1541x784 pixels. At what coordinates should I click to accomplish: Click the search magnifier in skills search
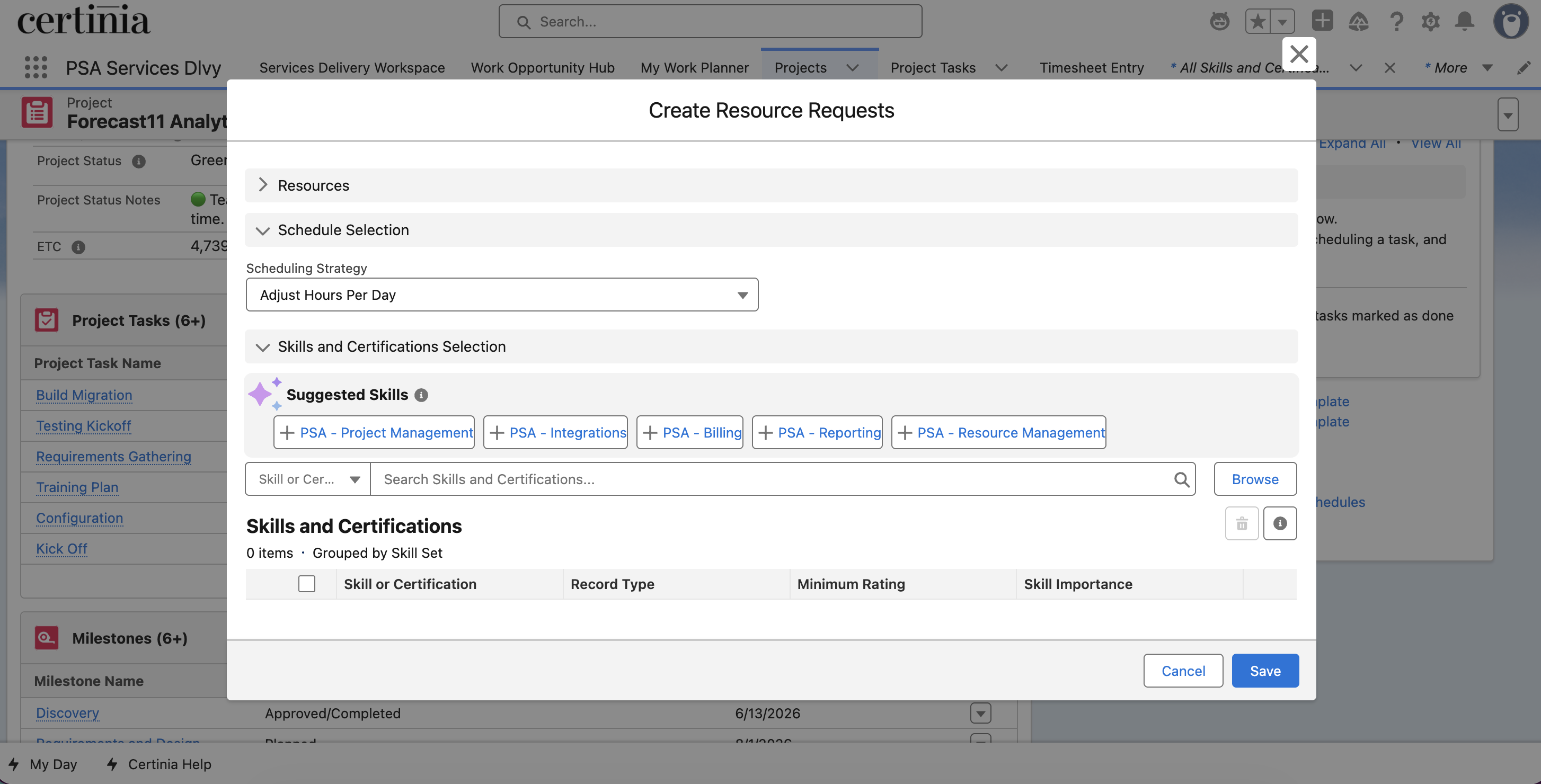tap(1182, 479)
